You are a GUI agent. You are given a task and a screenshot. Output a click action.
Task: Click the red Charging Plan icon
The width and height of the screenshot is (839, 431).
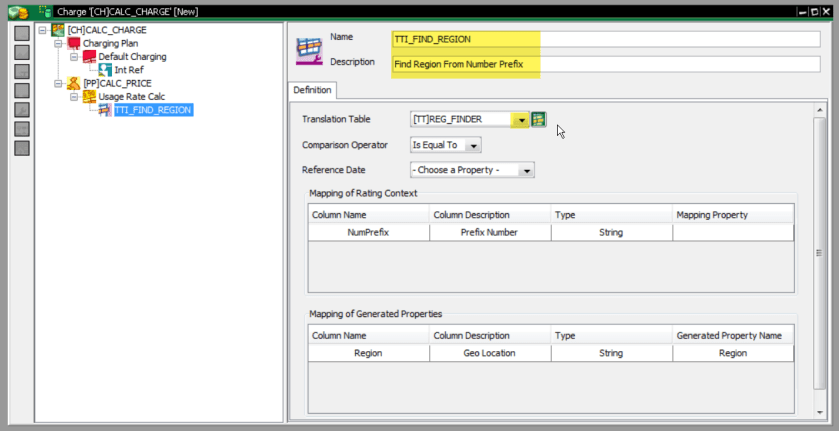pos(73,44)
